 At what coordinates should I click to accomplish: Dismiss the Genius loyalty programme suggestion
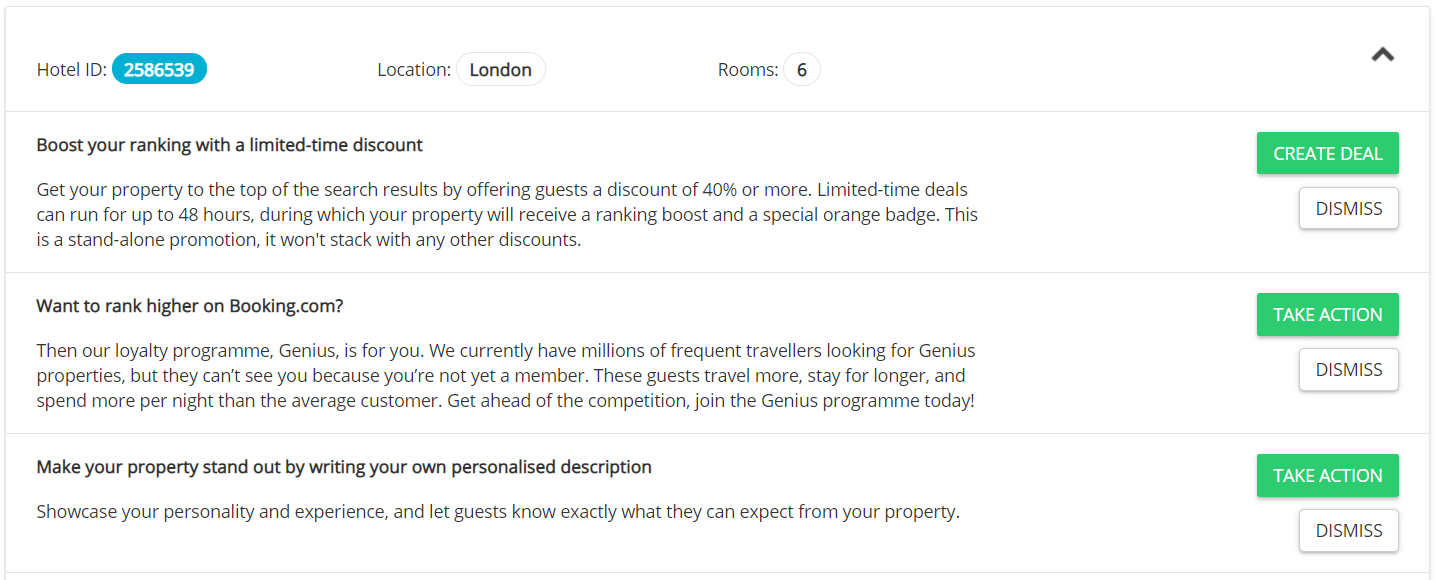[x=1348, y=370]
